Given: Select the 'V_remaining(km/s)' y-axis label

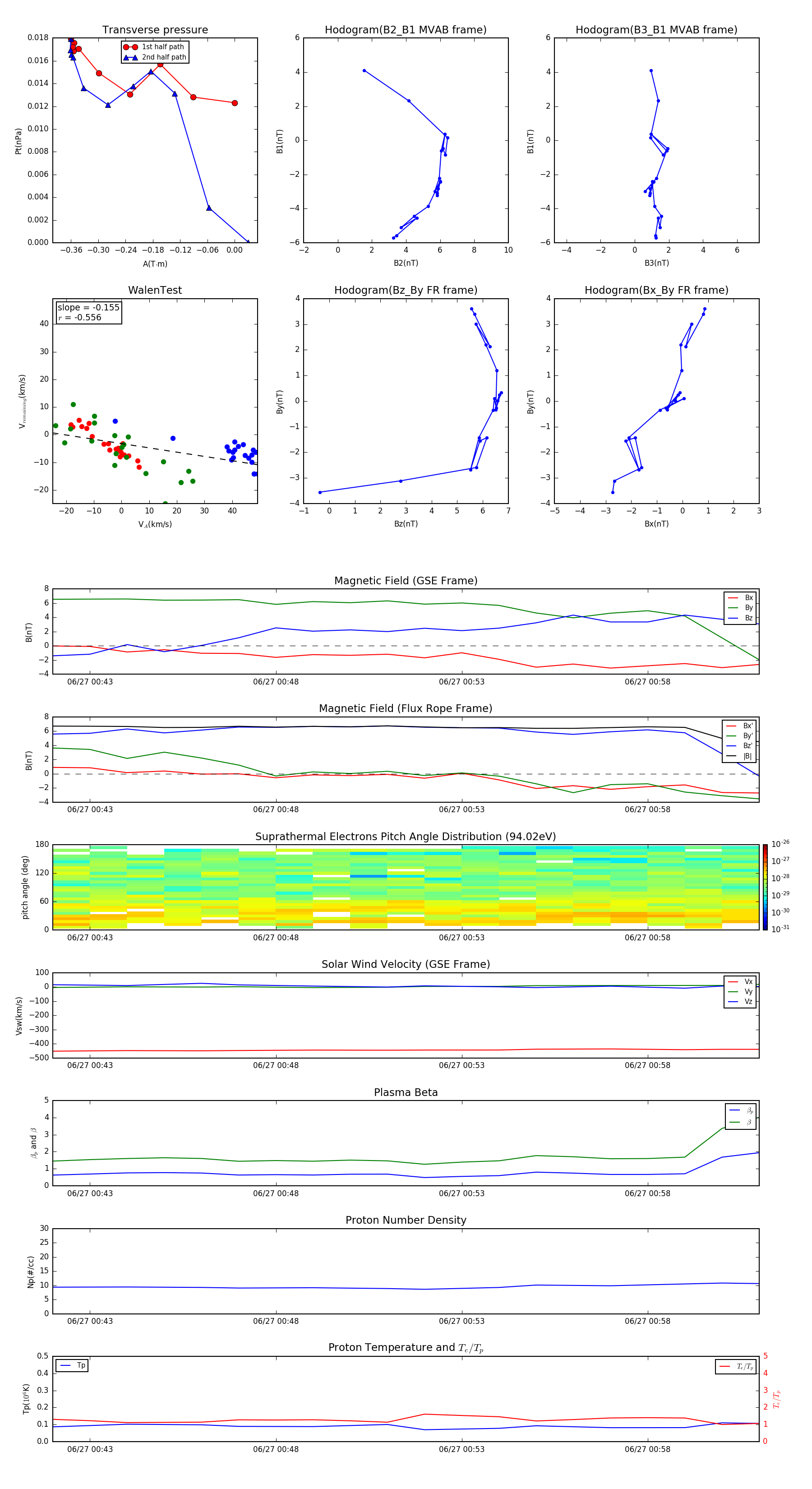Looking at the screenshot, I should point(23,401).
